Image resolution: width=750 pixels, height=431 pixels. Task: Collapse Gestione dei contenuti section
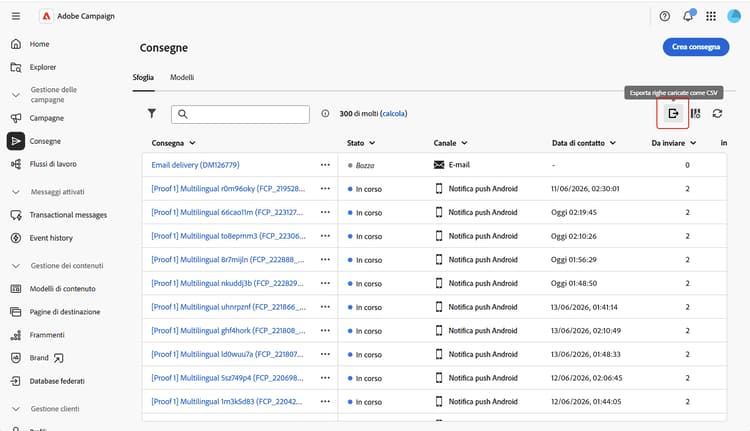click(x=16, y=265)
